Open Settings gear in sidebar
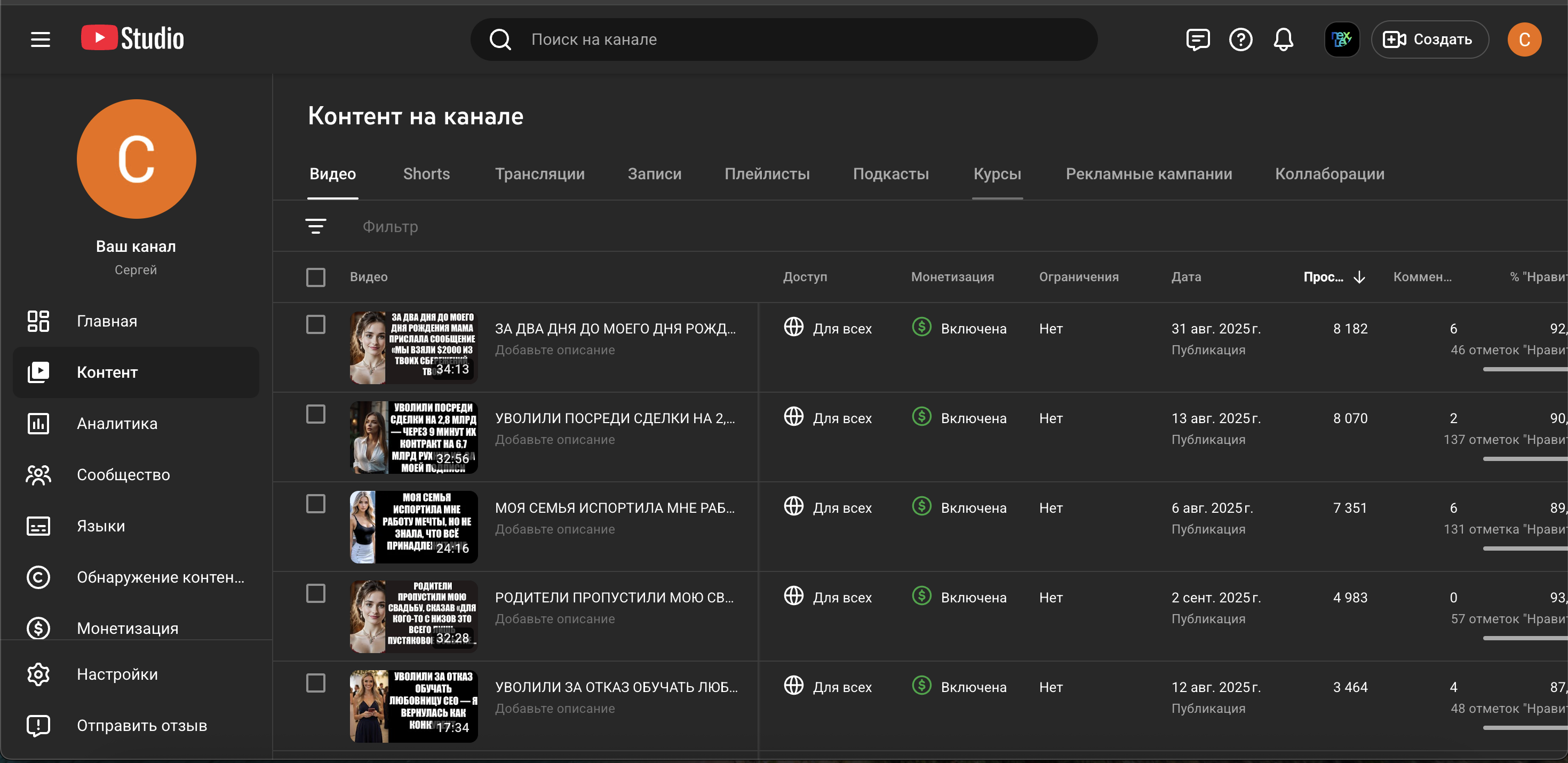Screen dimensions: 1568x763 pyautogui.click(x=117, y=674)
